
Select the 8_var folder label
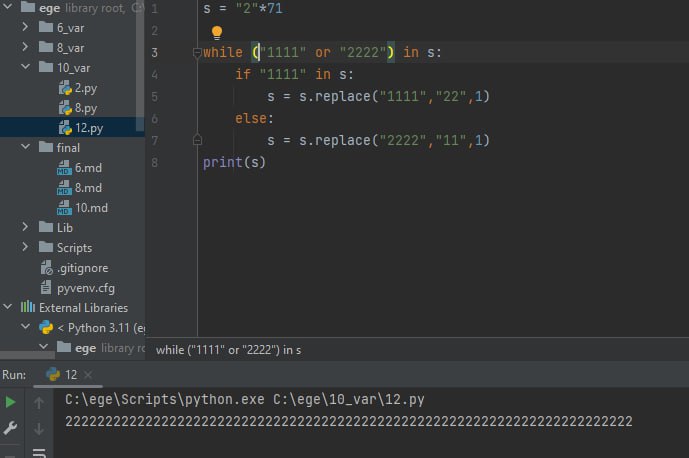point(70,47)
